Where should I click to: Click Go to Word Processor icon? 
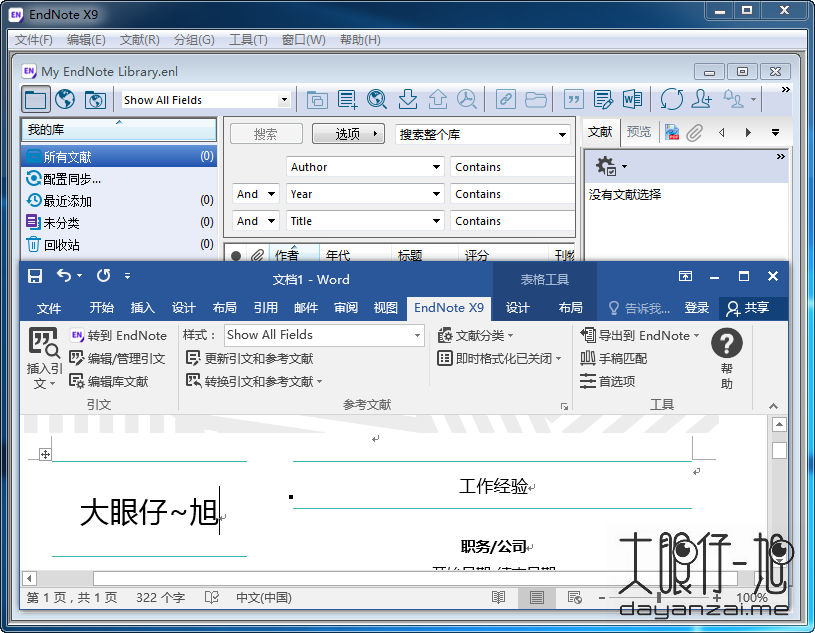pos(632,99)
